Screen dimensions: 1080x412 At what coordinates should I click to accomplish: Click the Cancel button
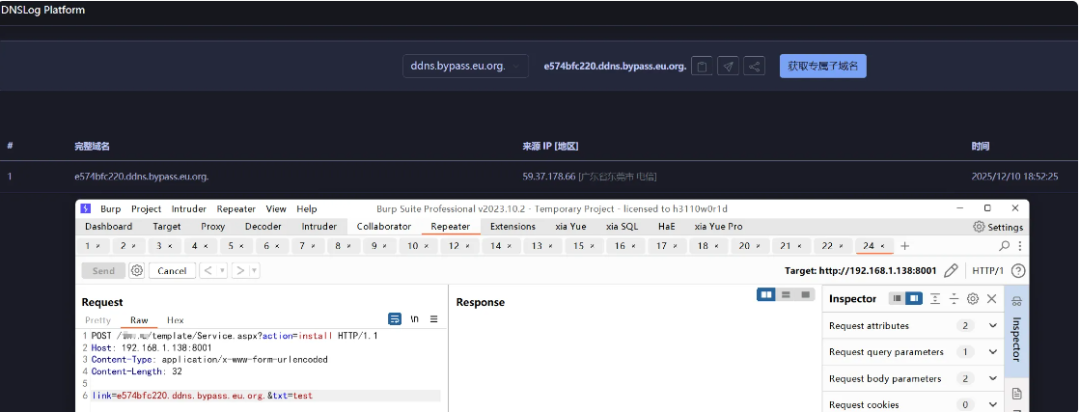[x=172, y=271]
